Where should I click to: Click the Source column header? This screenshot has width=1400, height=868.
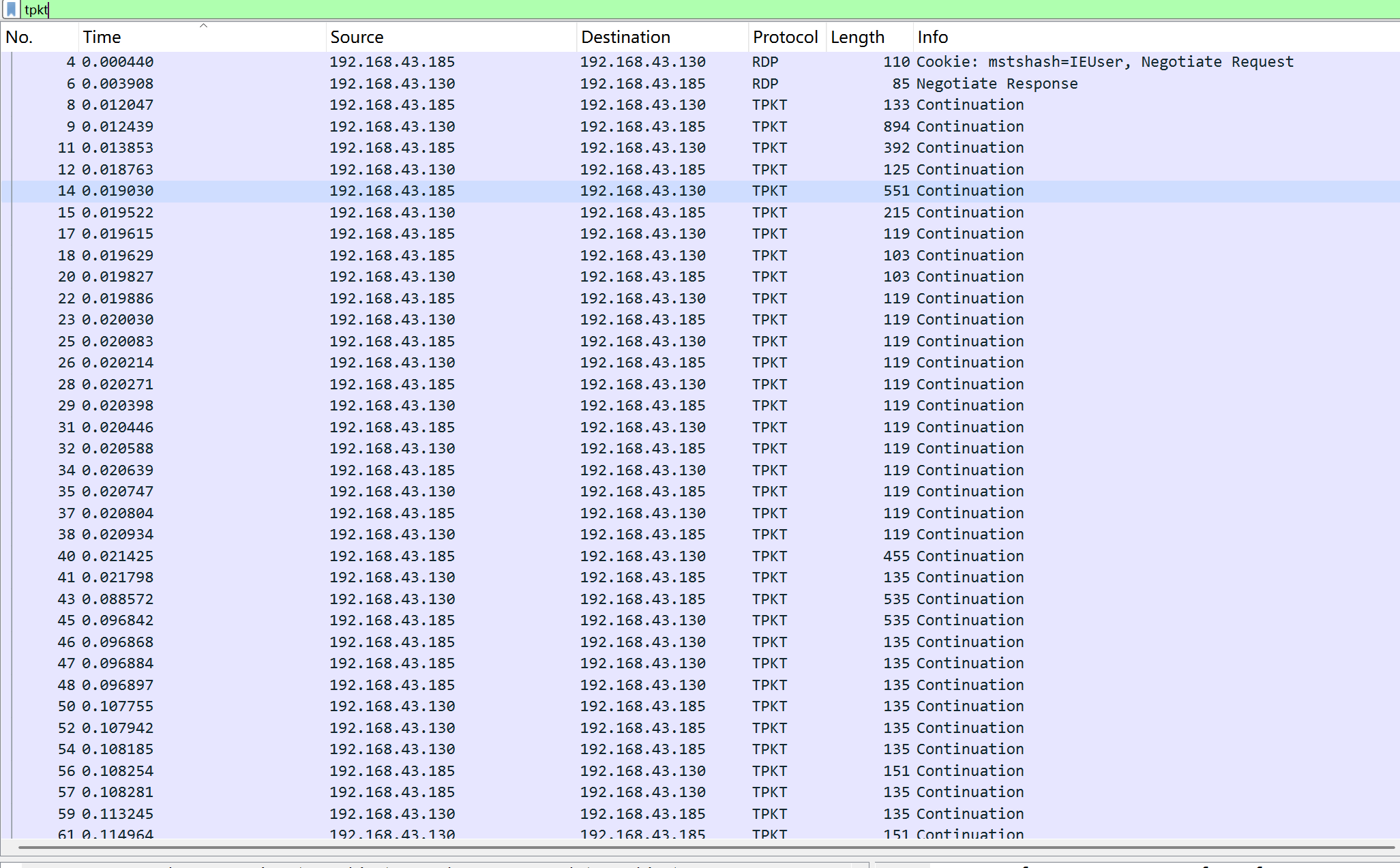(x=357, y=37)
